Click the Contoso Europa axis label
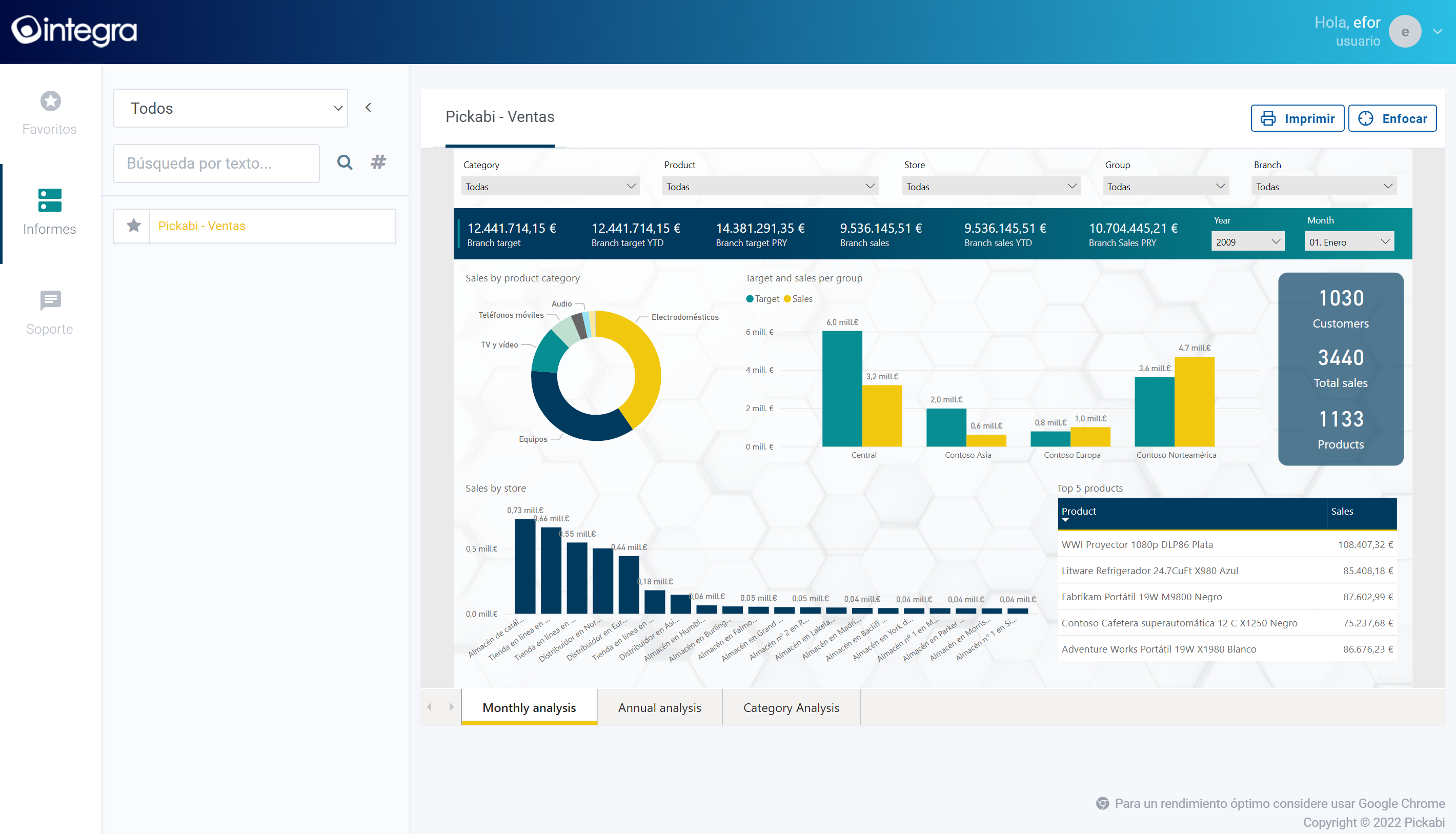Image resolution: width=1456 pixels, height=834 pixels. [x=1071, y=455]
